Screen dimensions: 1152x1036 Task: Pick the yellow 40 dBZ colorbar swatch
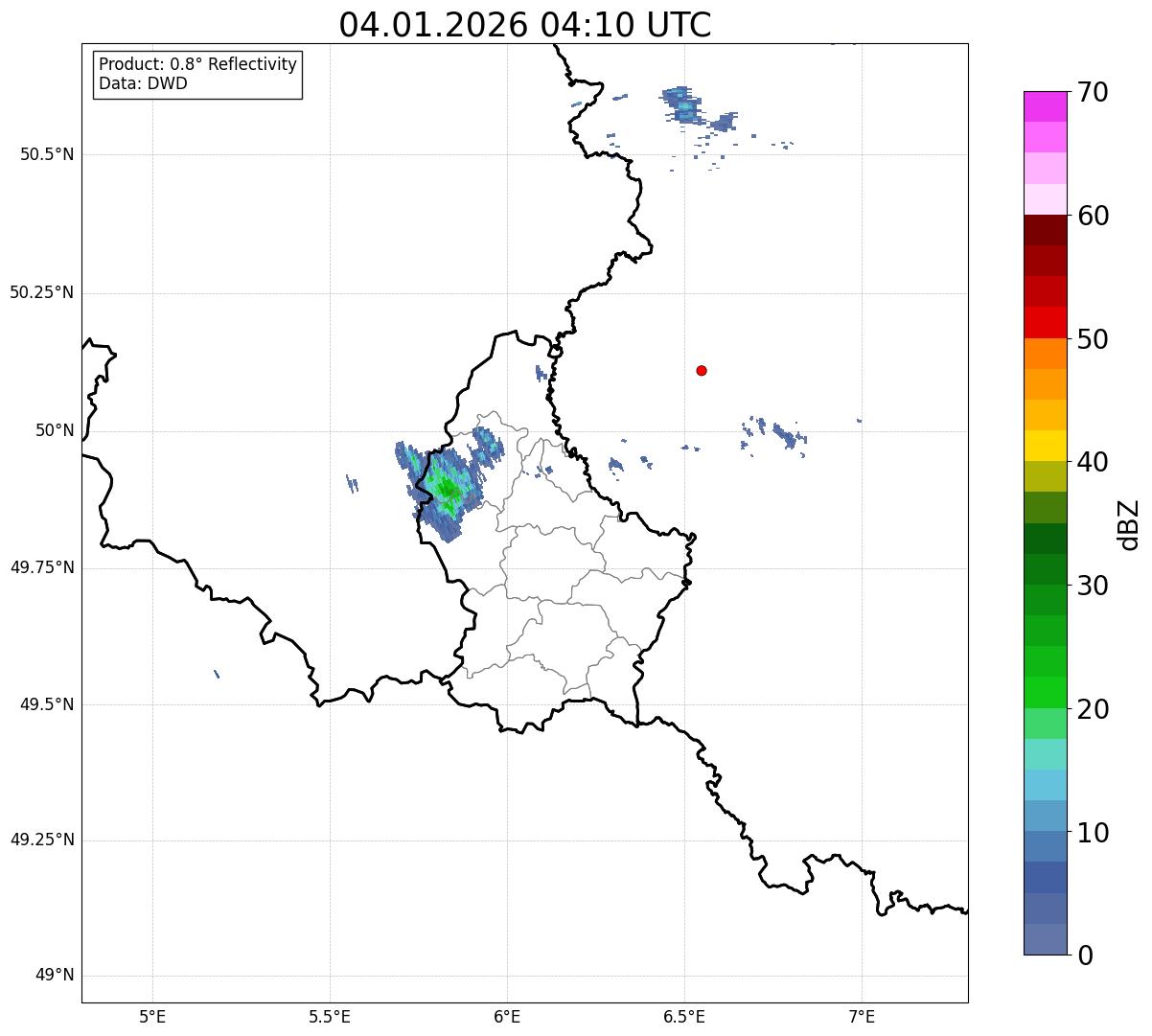[1045, 447]
